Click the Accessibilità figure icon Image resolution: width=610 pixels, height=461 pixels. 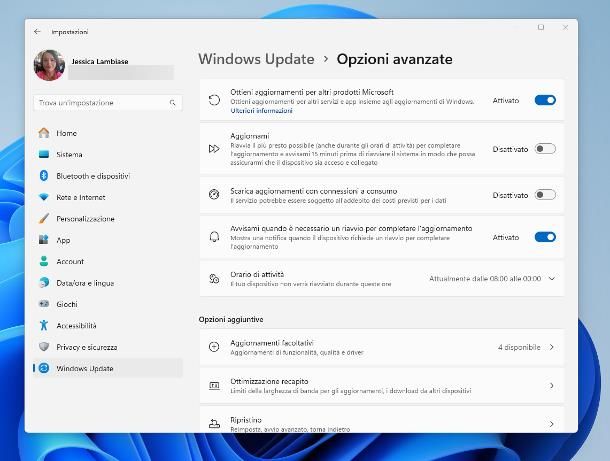pyautogui.click(x=44, y=325)
